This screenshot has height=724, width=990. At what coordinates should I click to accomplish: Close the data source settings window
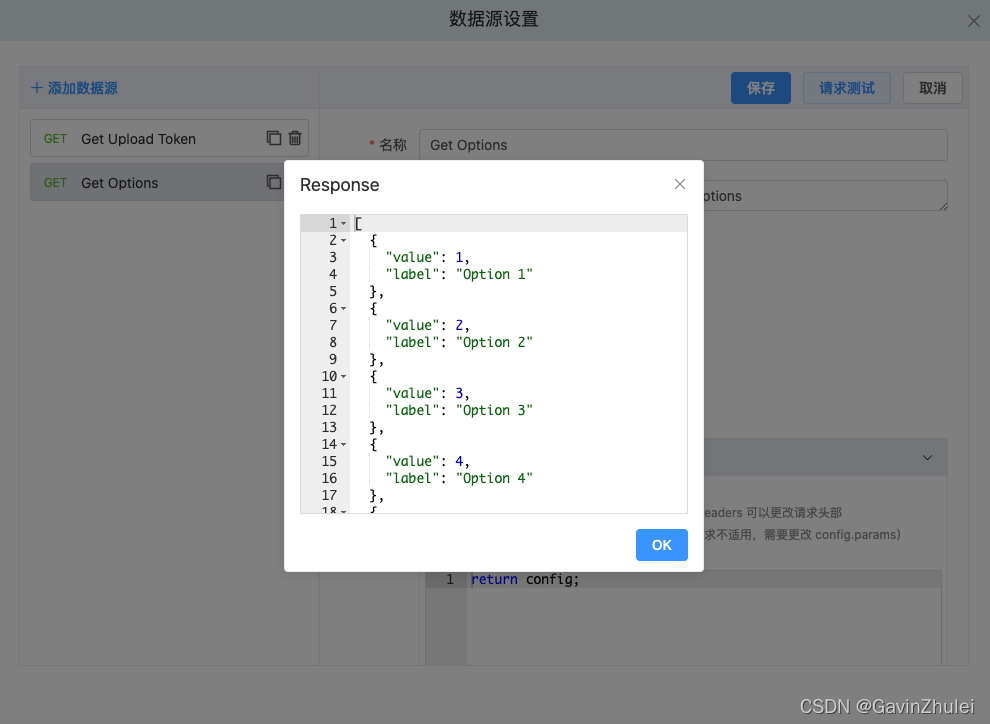pos(973,21)
